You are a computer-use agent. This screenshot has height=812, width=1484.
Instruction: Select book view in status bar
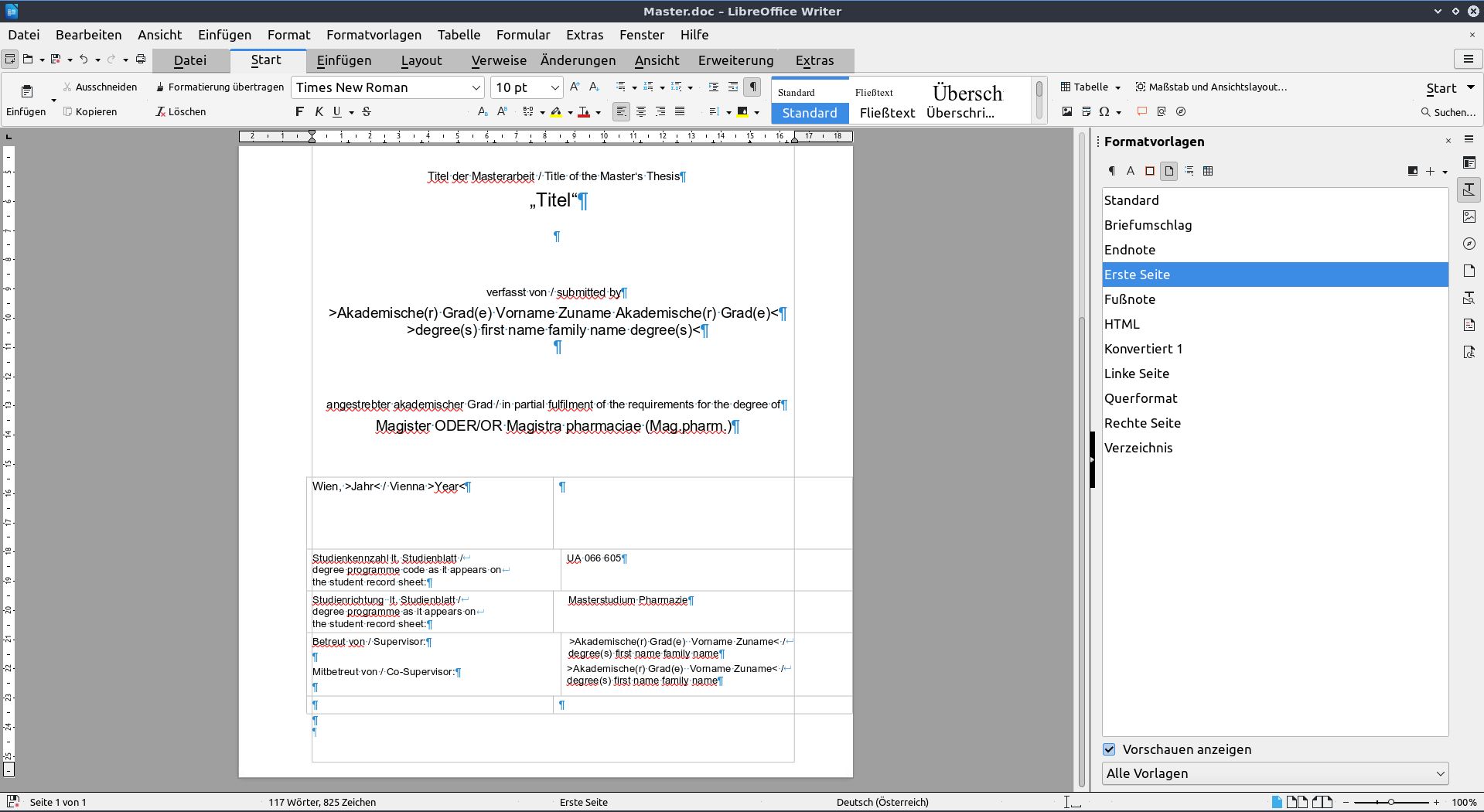[1323, 802]
